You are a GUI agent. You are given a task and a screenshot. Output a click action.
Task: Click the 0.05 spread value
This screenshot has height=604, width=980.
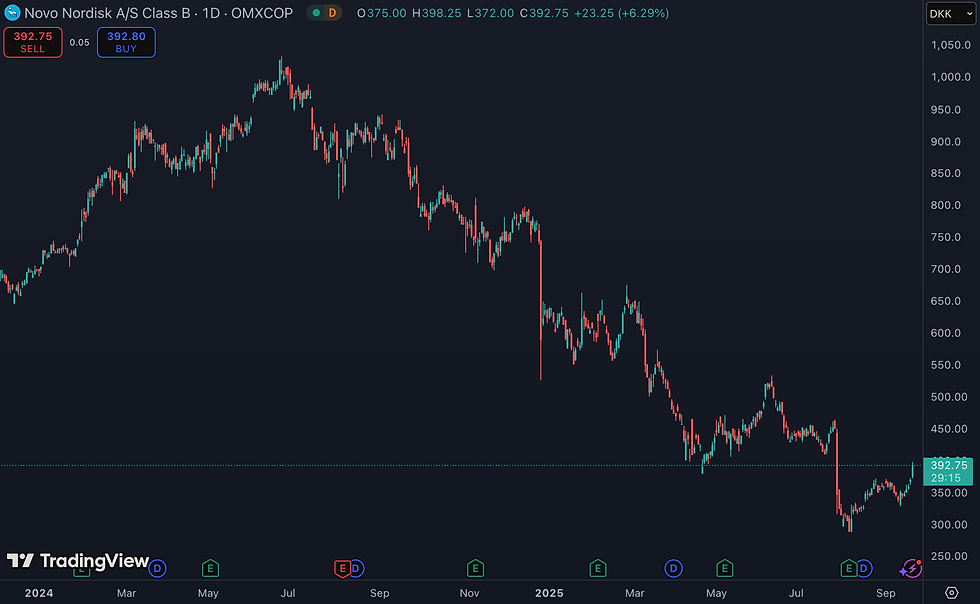pyautogui.click(x=79, y=43)
